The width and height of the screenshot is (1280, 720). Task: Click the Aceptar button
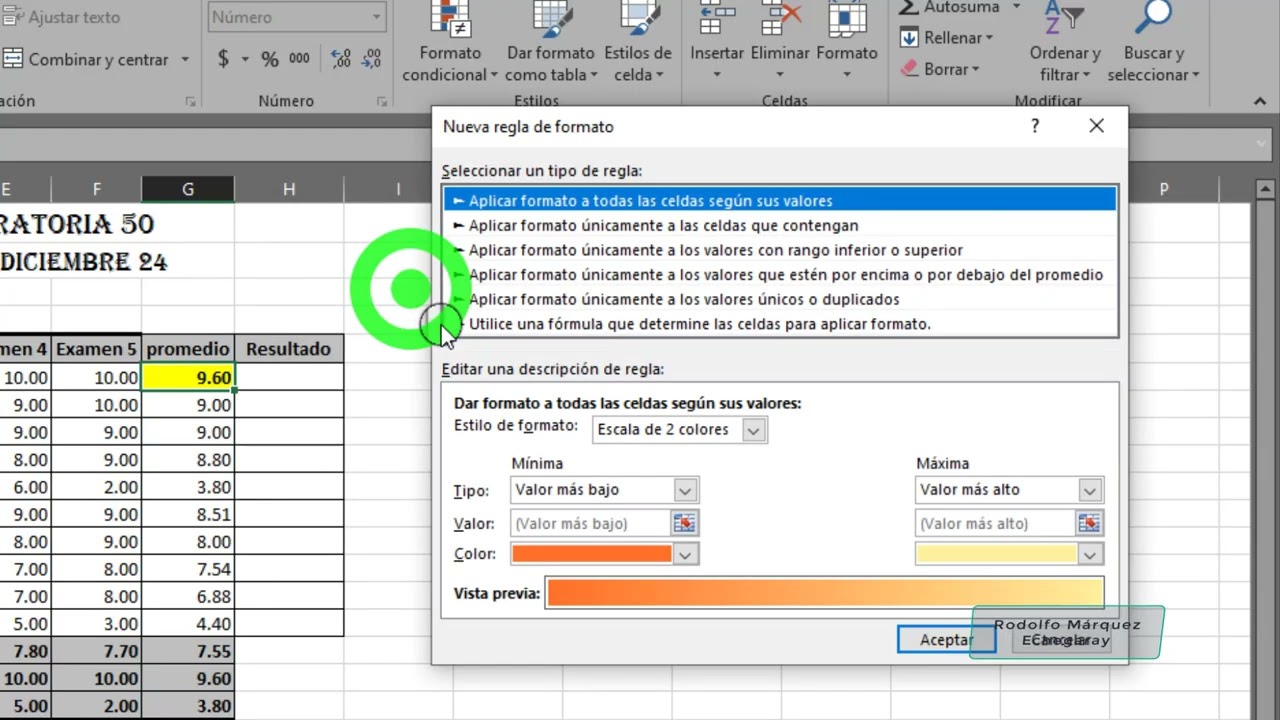tap(946, 640)
